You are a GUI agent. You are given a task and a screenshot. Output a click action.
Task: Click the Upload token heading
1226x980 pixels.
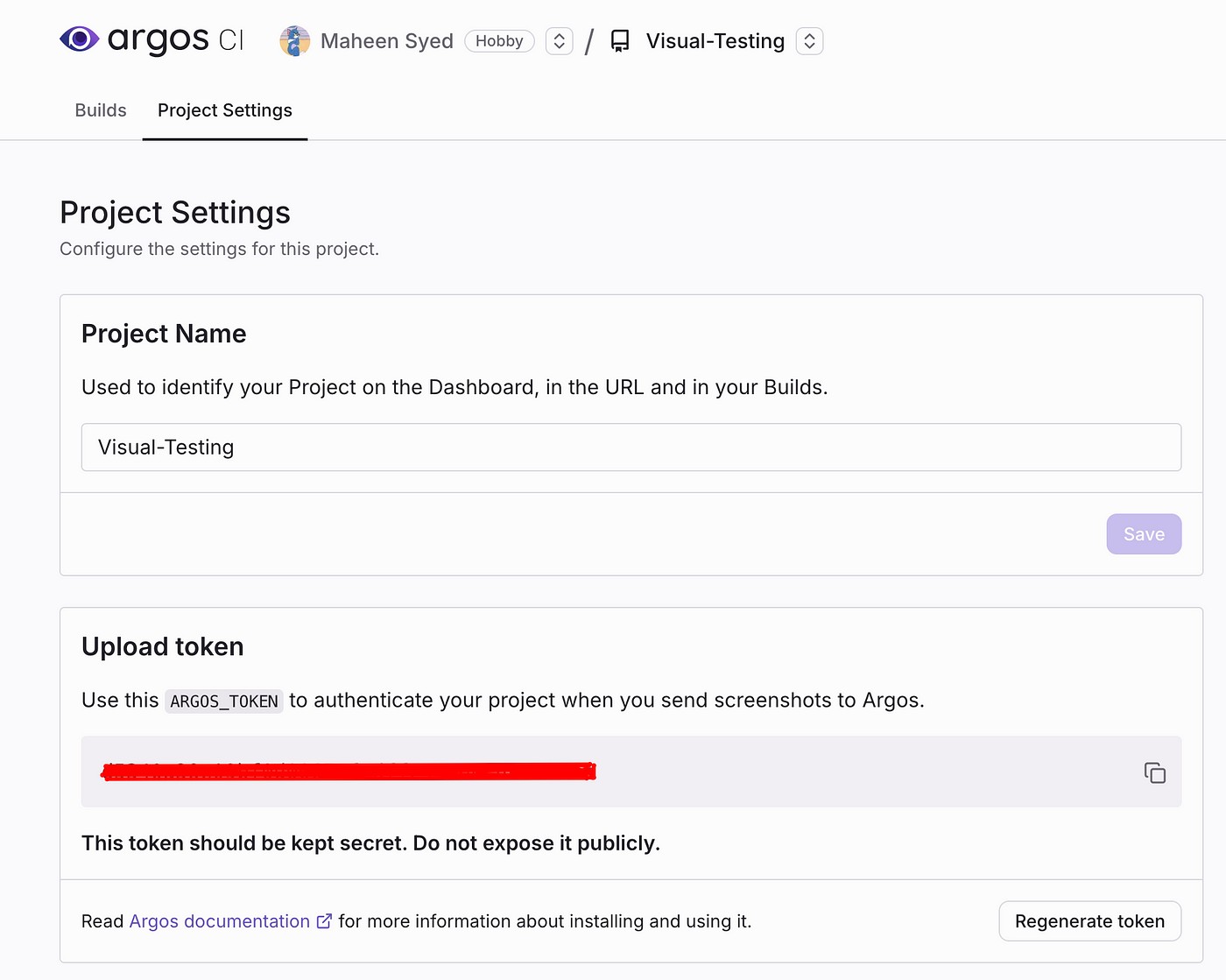(x=163, y=646)
